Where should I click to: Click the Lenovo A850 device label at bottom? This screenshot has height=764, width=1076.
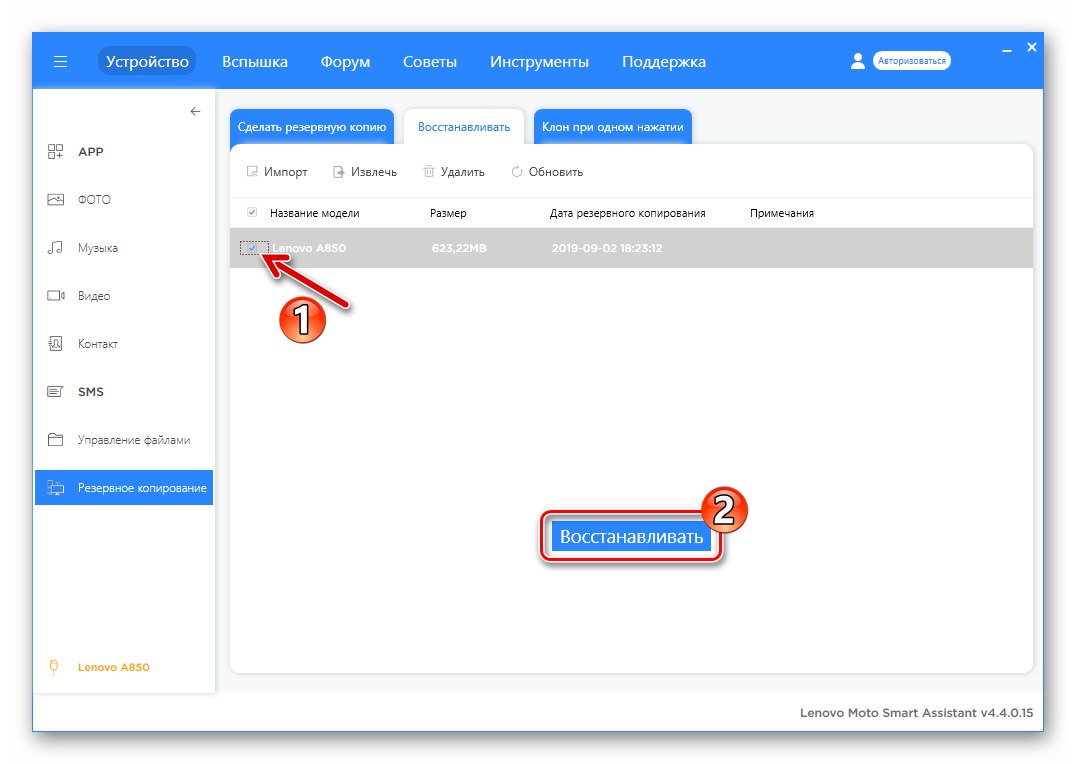113,667
